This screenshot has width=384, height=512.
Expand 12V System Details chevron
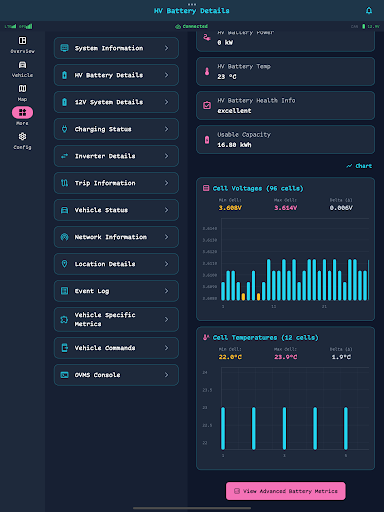(x=167, y=102)
